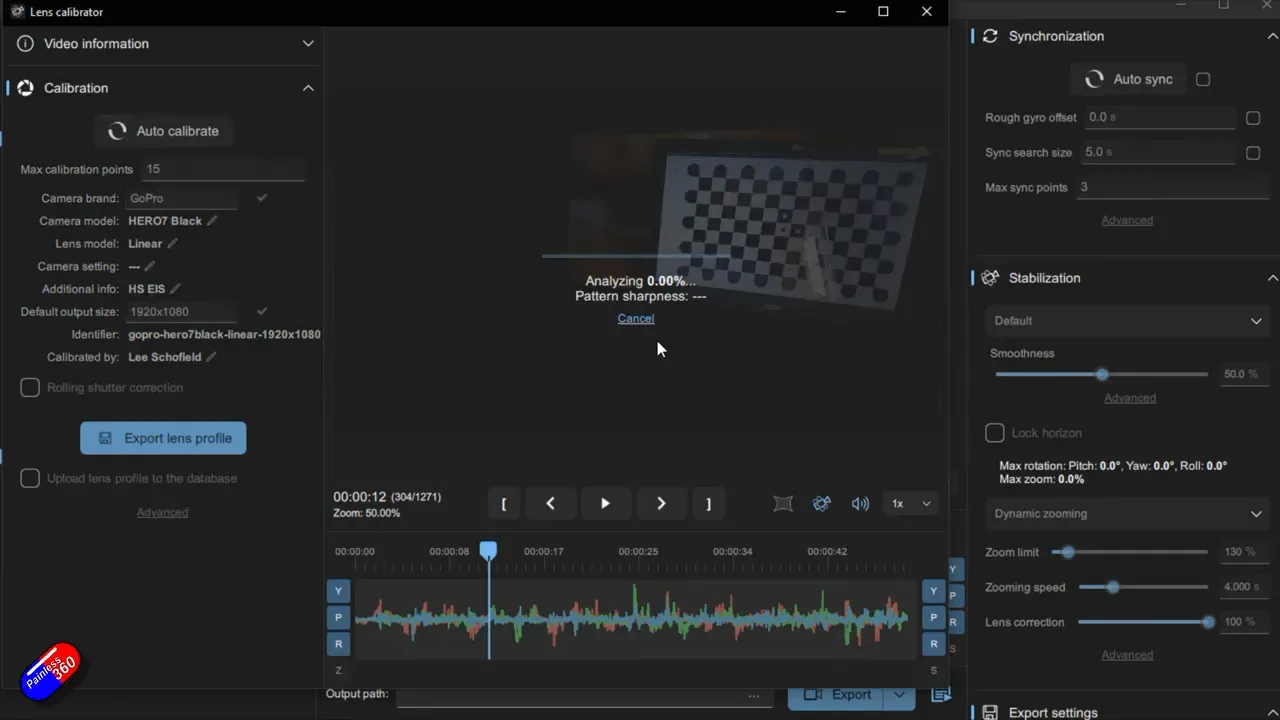Image resolution: width=1280 pixels, height=720 pixels.
Task: Edit Lens model Linear pencil icon
Action: click(x=172, y=244)
